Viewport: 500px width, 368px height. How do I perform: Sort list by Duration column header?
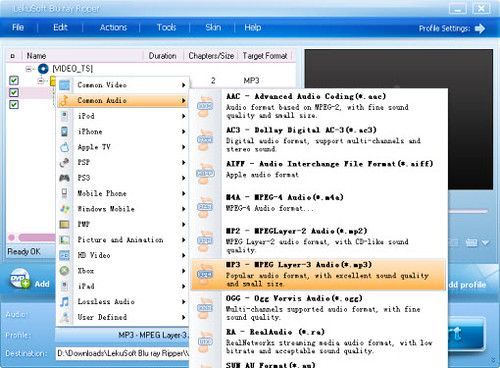pyautogui.click(x=163, y=56)
